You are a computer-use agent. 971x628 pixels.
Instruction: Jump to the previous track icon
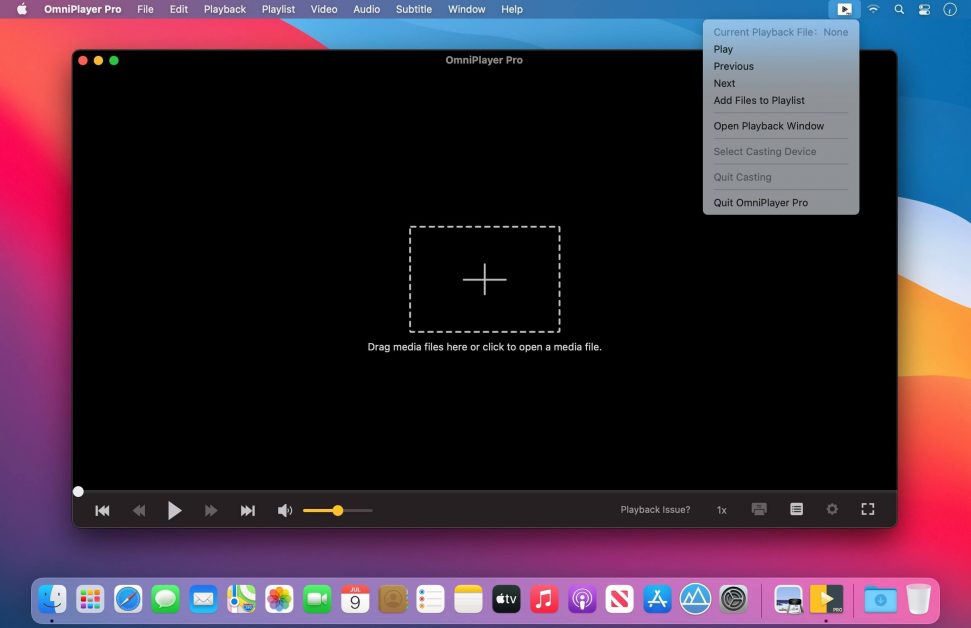coord(102,510)
